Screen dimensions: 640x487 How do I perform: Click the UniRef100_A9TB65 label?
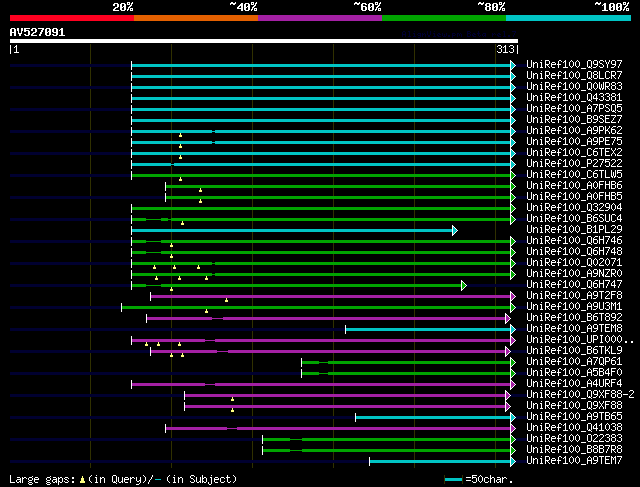click(574, 417)
